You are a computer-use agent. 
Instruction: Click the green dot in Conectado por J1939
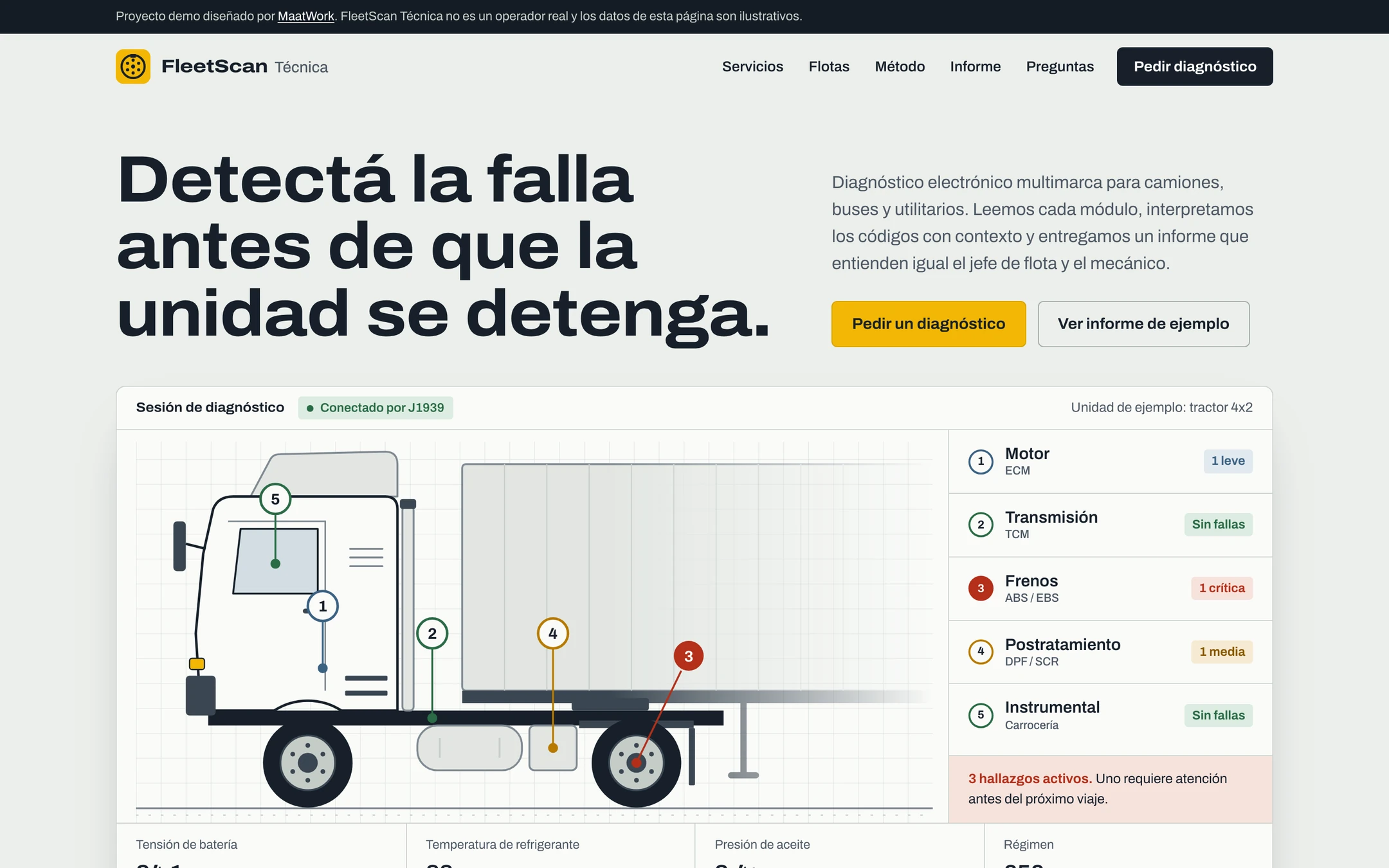(x=310, y=408)
